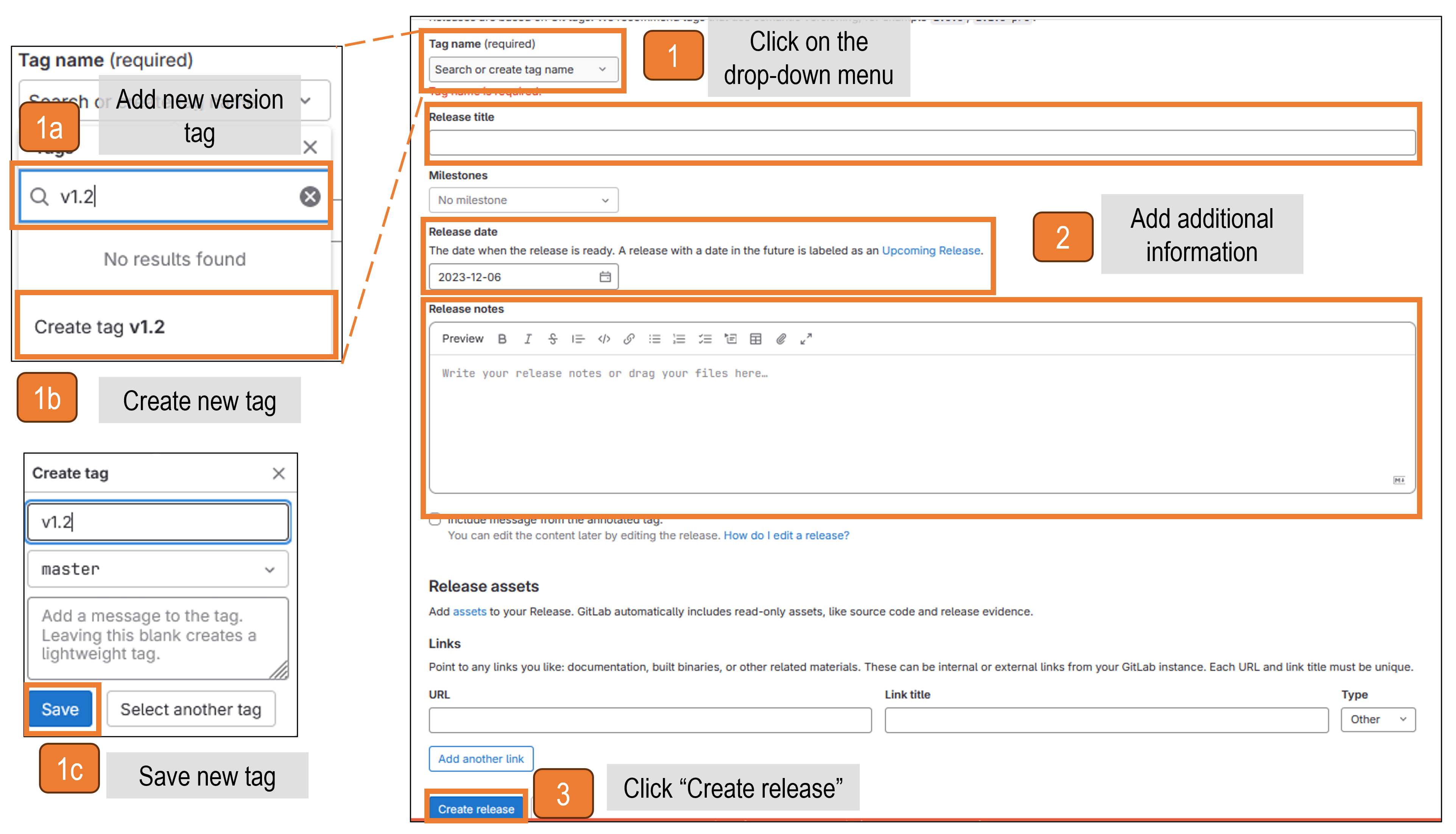Open the No milestone dropdown
Viewport: 1456px width, 834px height.
[523, 200]
